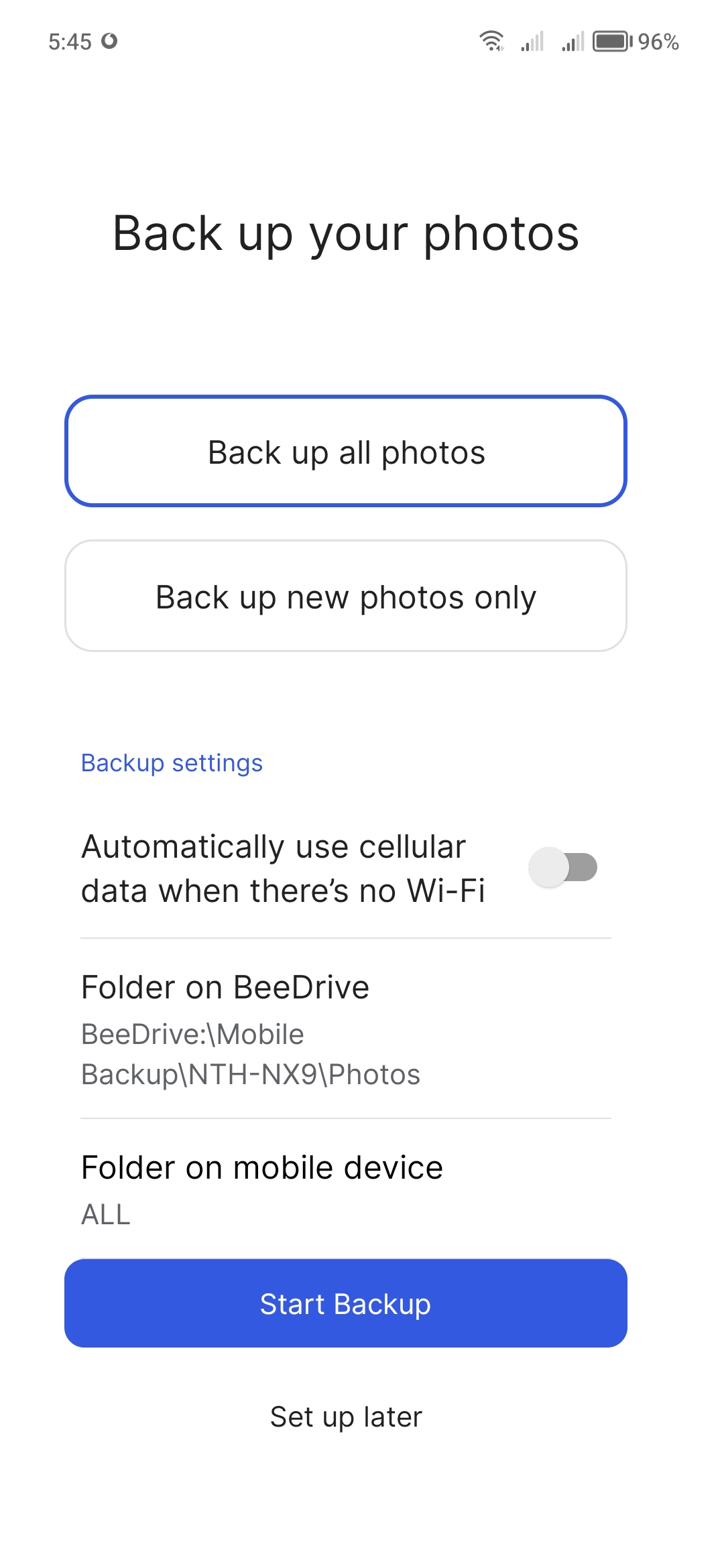Tap the Wi-Fi icon in status bar

[491, 42]
